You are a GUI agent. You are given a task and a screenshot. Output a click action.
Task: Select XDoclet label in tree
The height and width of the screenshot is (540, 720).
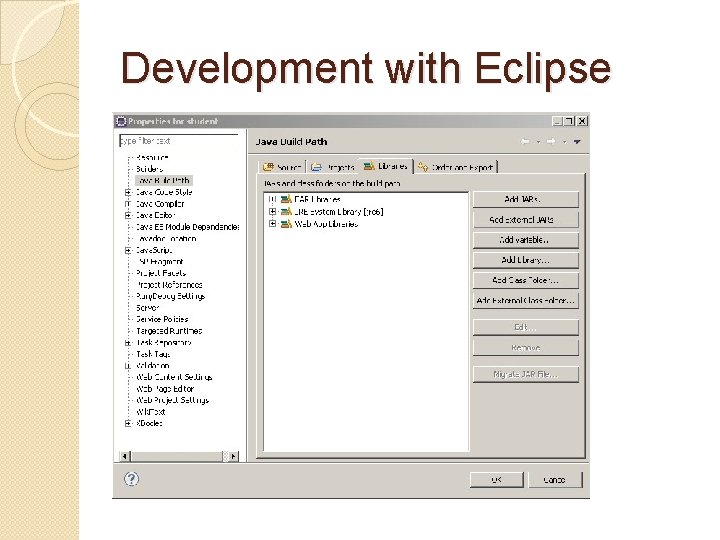[149, 423]
